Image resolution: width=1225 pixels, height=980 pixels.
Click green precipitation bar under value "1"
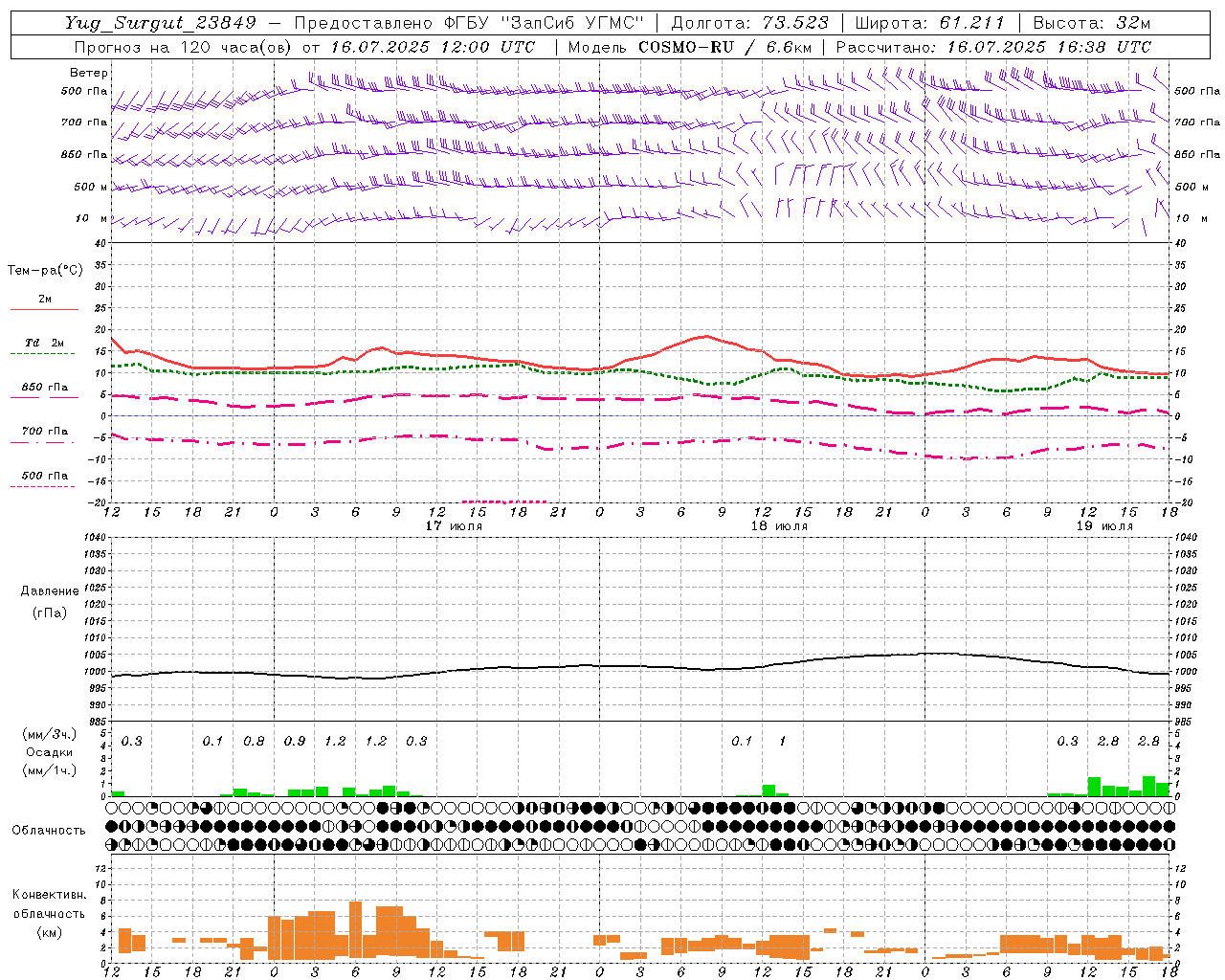click(768, 791)
